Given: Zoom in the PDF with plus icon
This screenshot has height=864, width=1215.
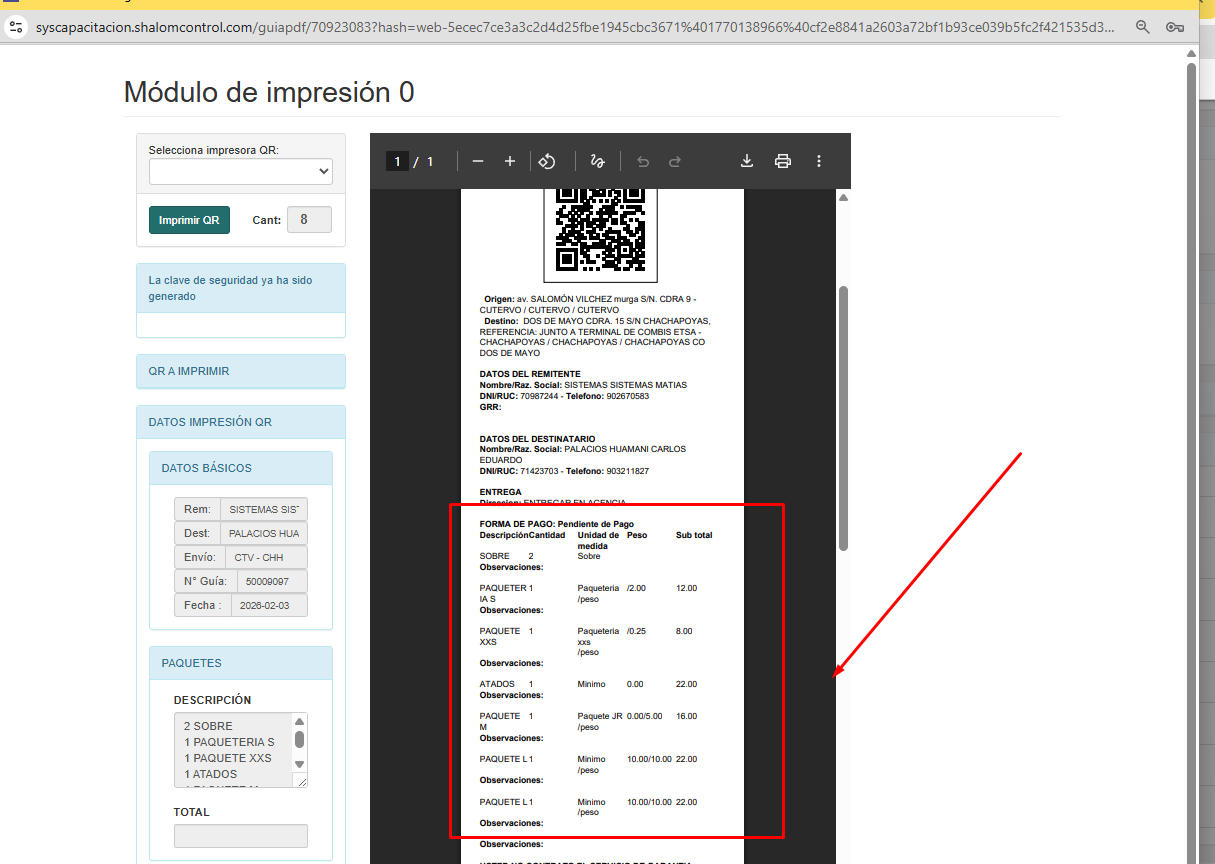Looking at the screenshot, I should click(x=510, y=161).
